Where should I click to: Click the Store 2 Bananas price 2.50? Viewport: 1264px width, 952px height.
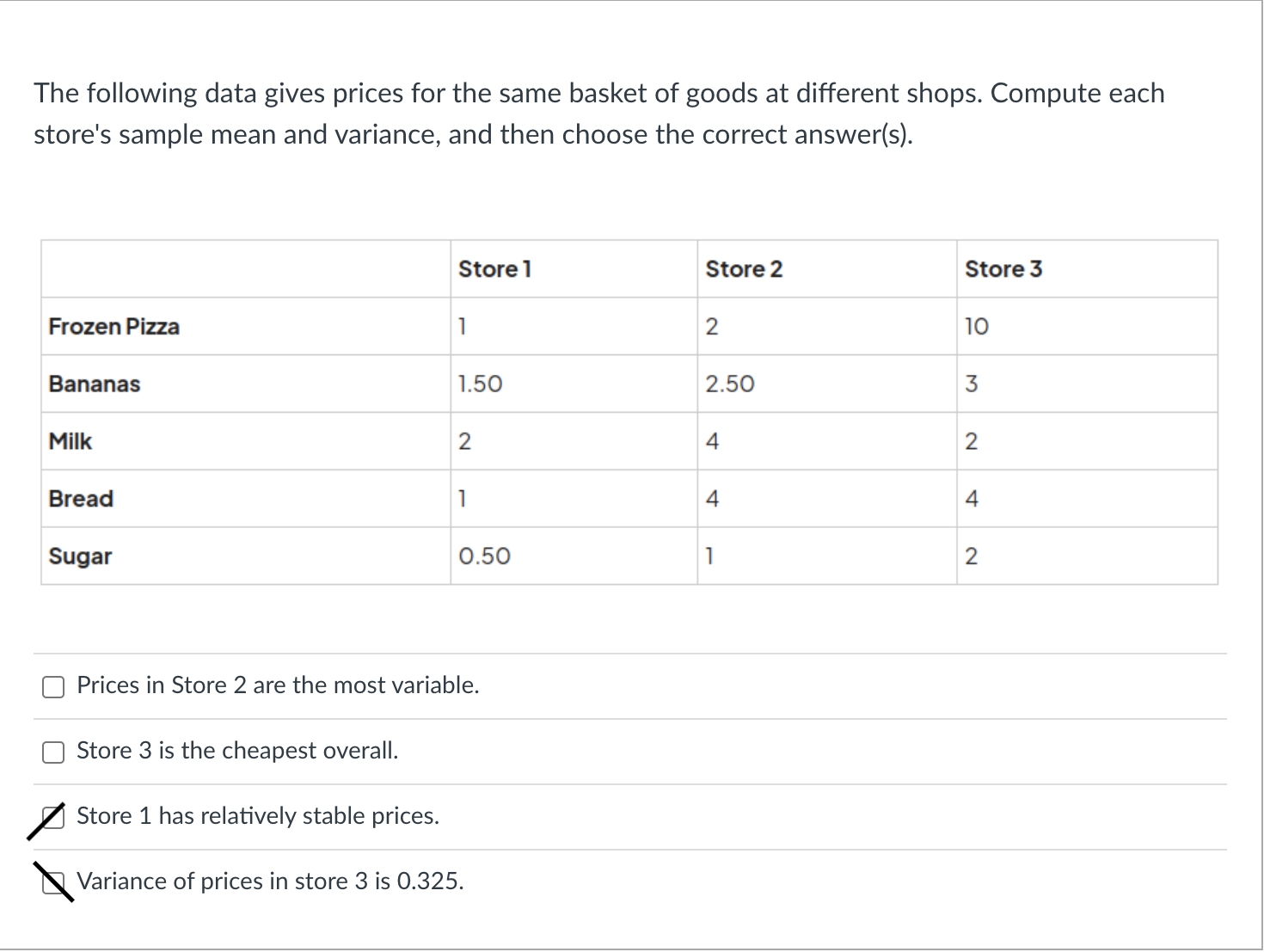tap(730, 384)
